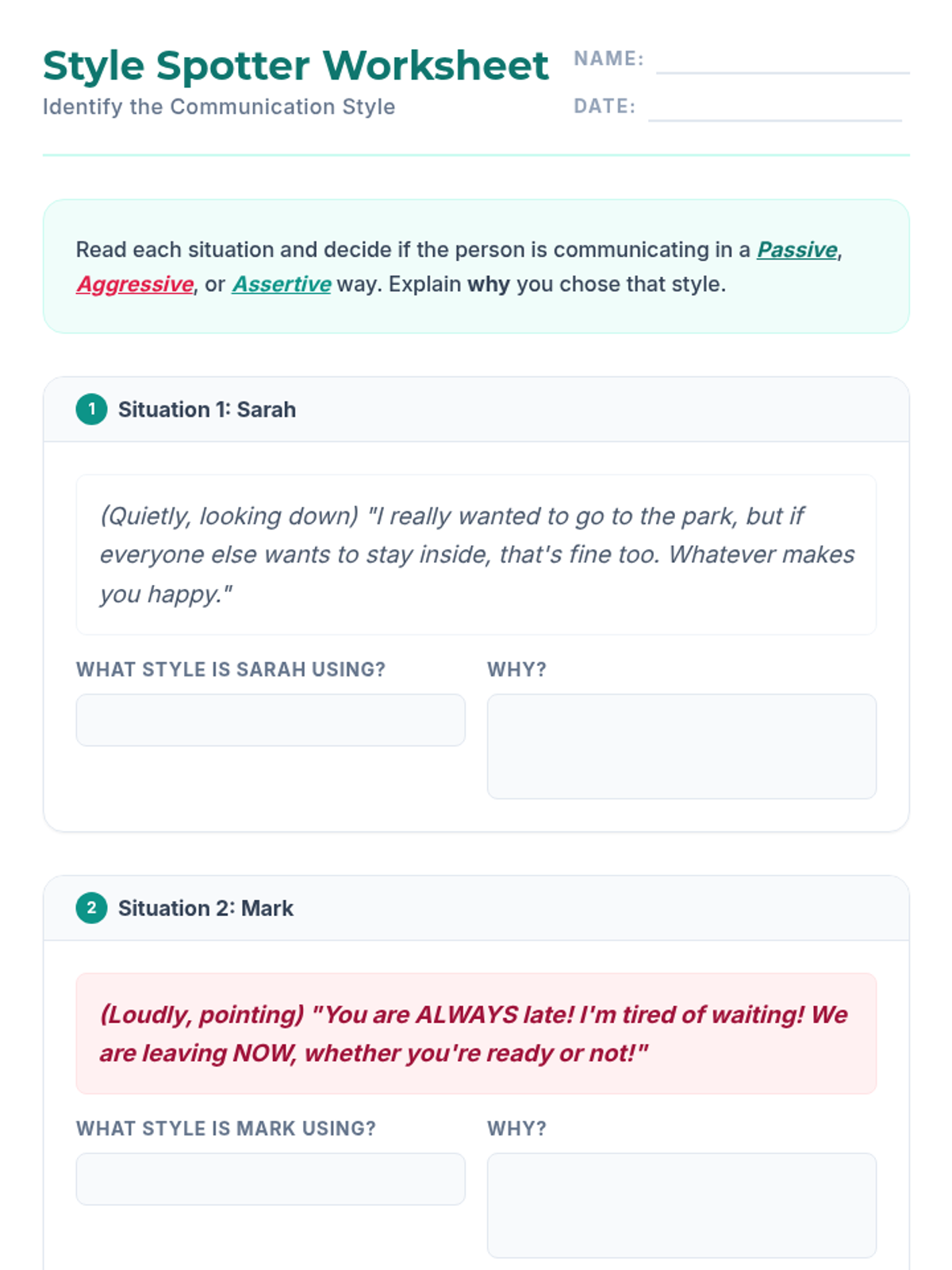Image resolution: width=952 pixels, height=1270 pixels.
Task: Click the number 2 circle badge
Action: tap(92, 908)
